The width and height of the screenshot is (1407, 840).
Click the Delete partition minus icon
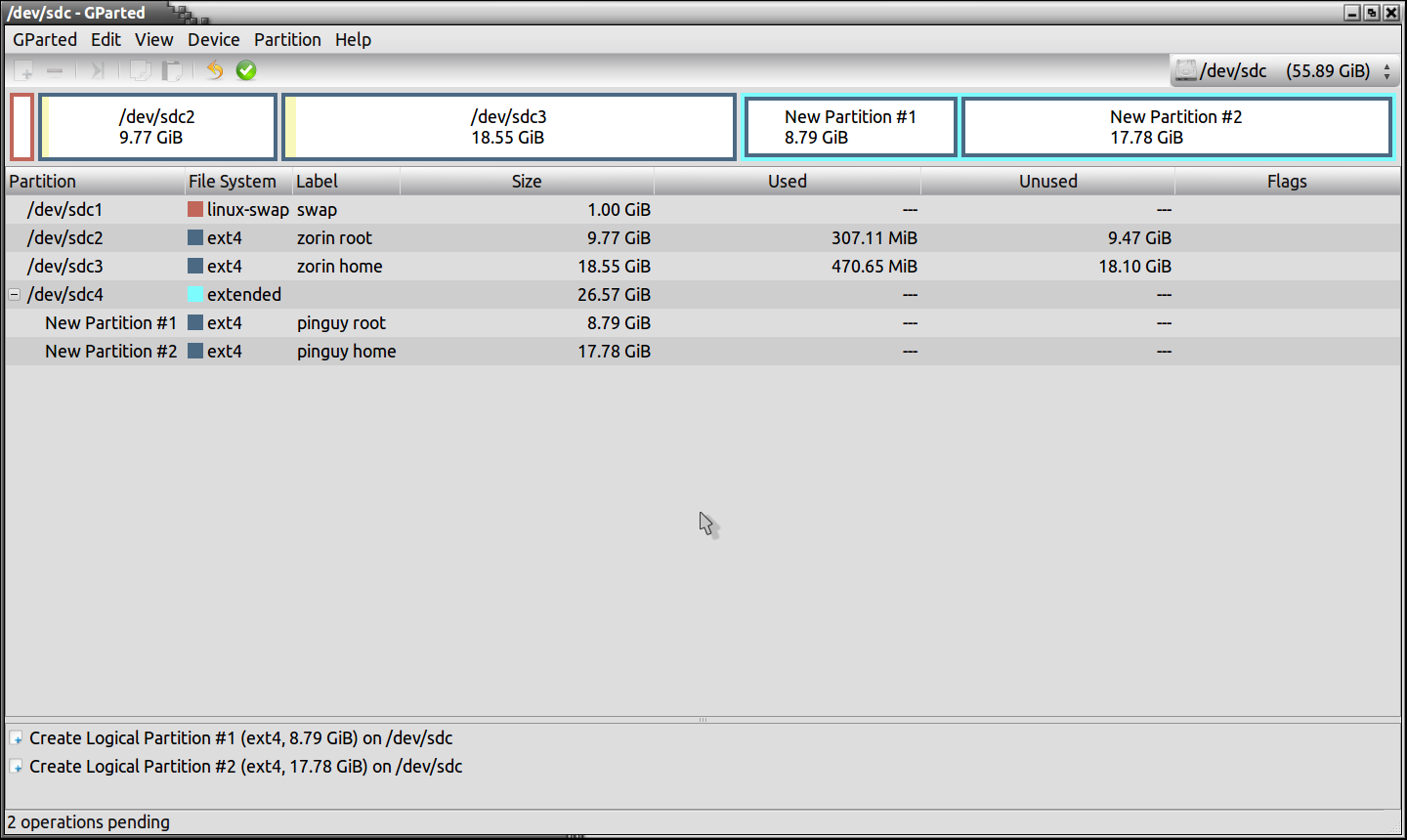click(x=55, y=70)
